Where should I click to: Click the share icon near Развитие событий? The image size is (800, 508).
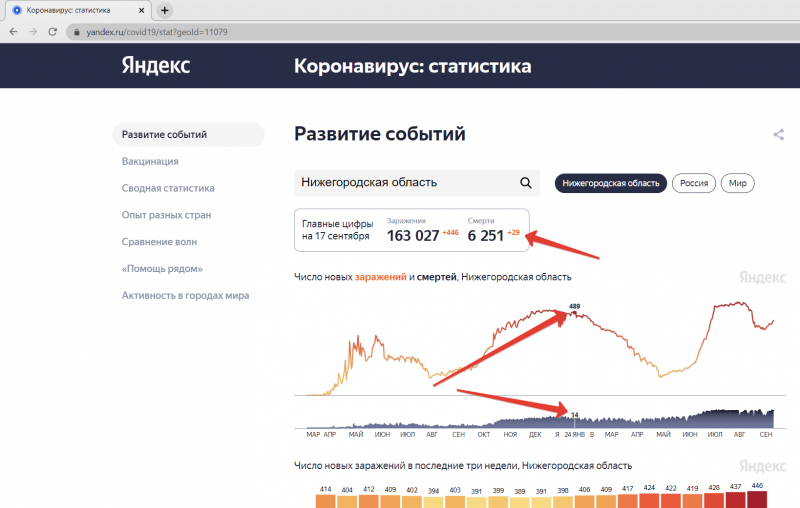[779, 135]
